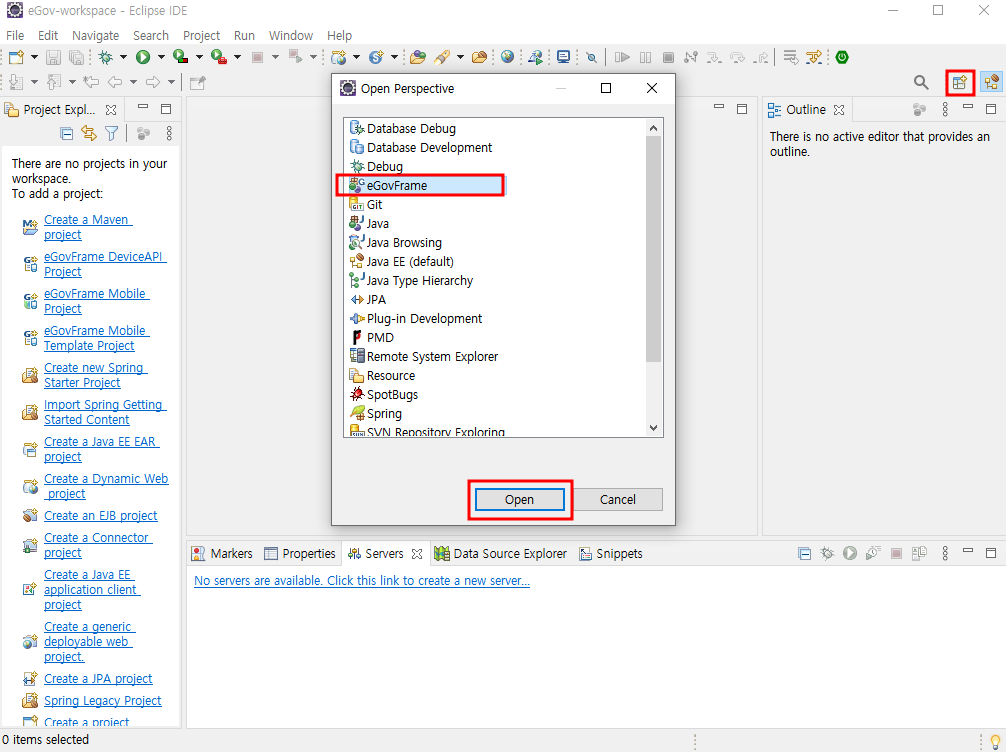The height and width of the screenshot is (752, 1006).
Task: Open the Run dropdown arrow
Action: tap(161, 57)
